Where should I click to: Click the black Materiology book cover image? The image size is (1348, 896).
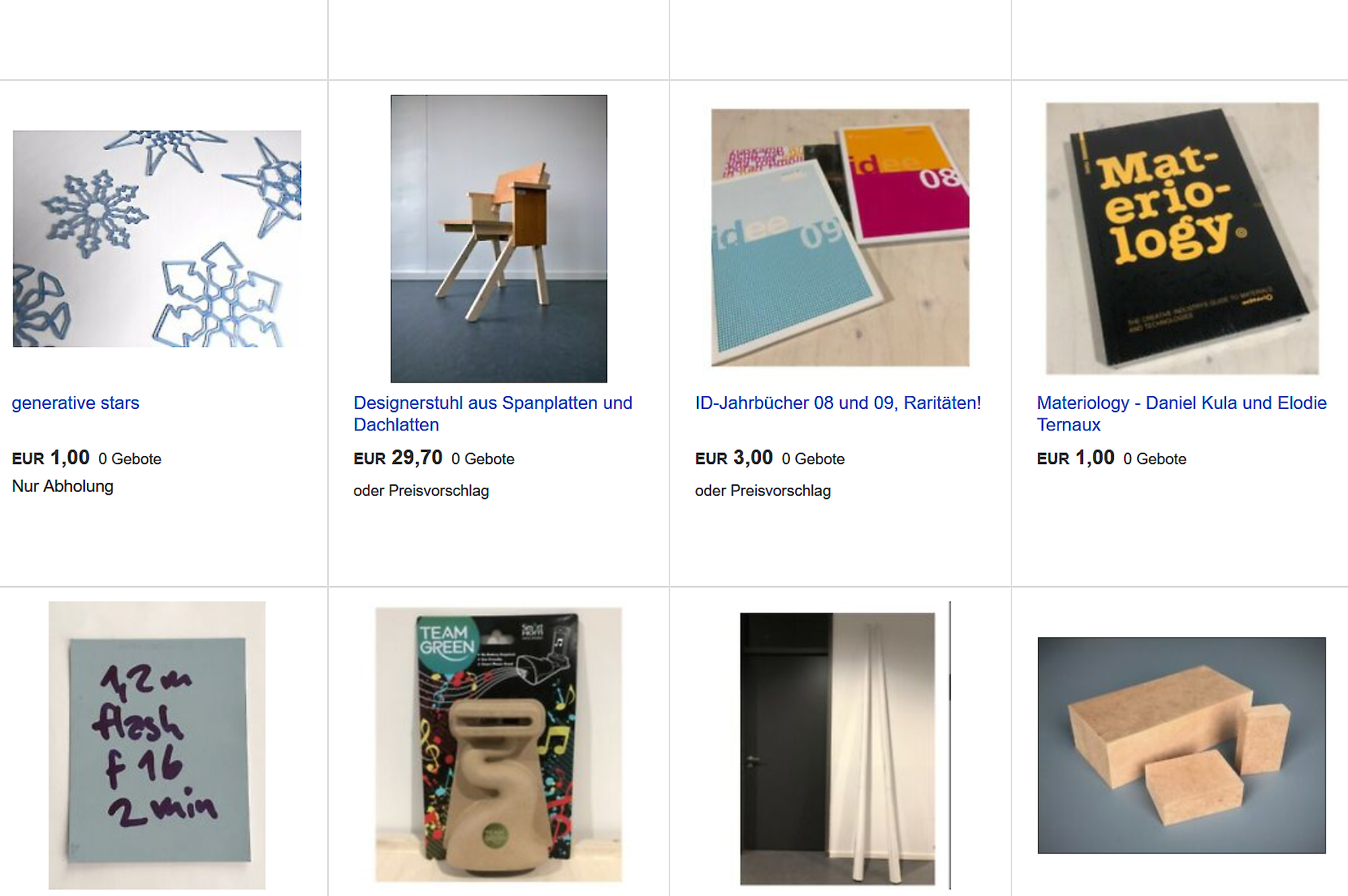point(1182,238)
